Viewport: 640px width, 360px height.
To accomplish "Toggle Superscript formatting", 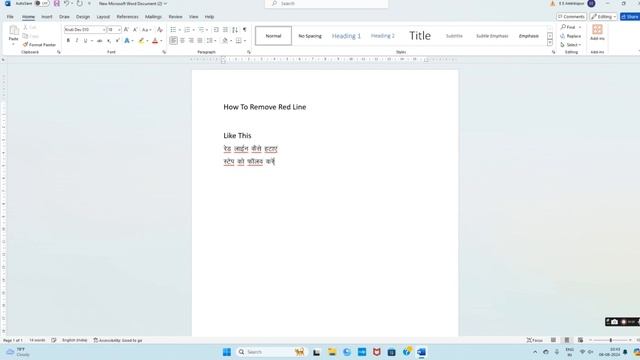I will click(x=118, y=40).
